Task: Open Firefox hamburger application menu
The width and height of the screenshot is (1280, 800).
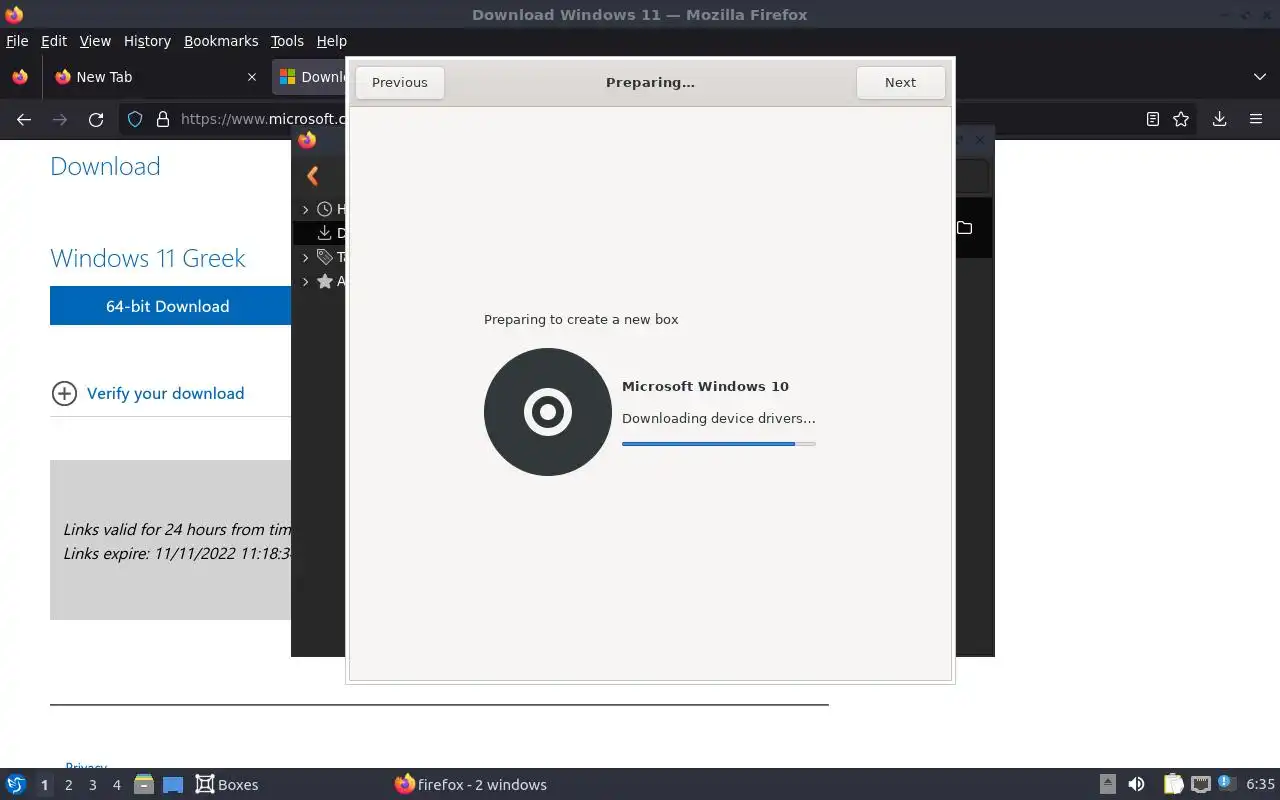Action: coord(1256,119)
